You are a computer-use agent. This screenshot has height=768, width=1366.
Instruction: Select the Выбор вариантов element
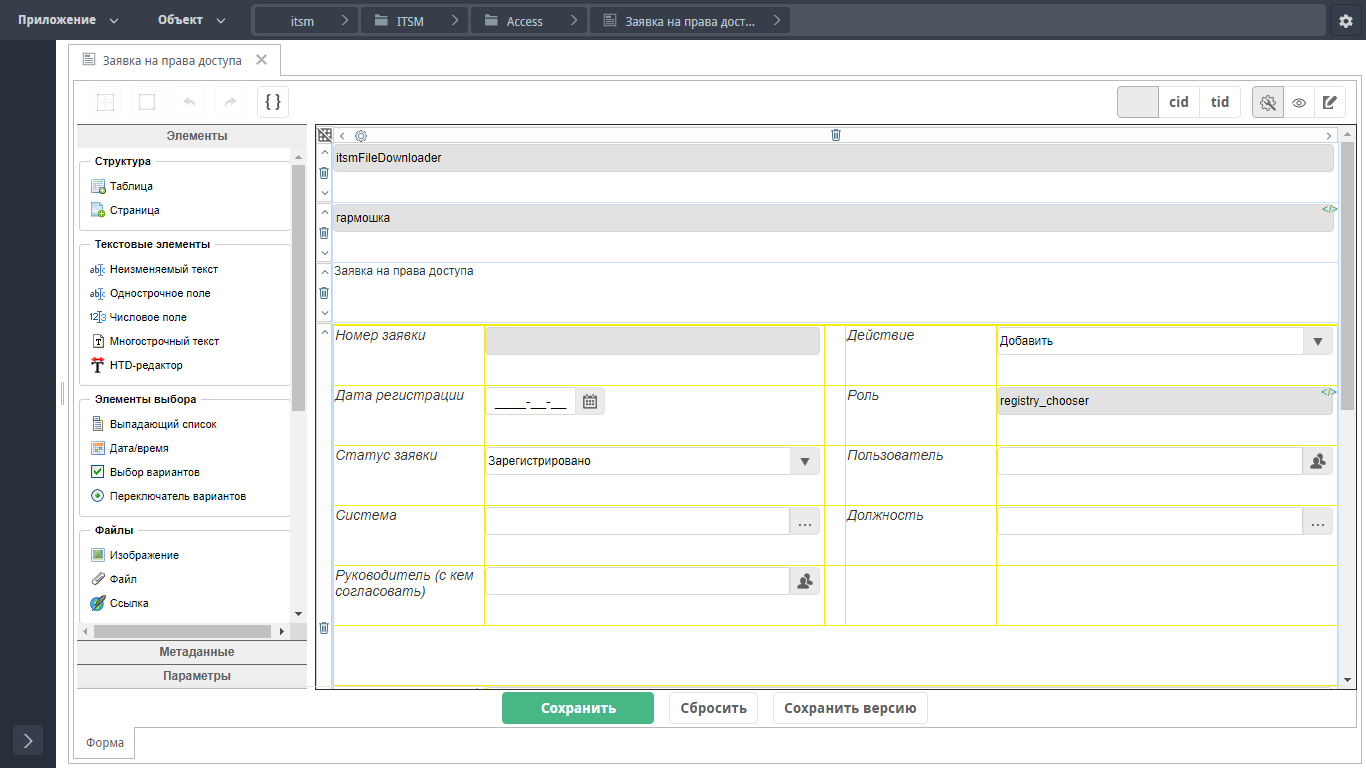coord(145,472)
